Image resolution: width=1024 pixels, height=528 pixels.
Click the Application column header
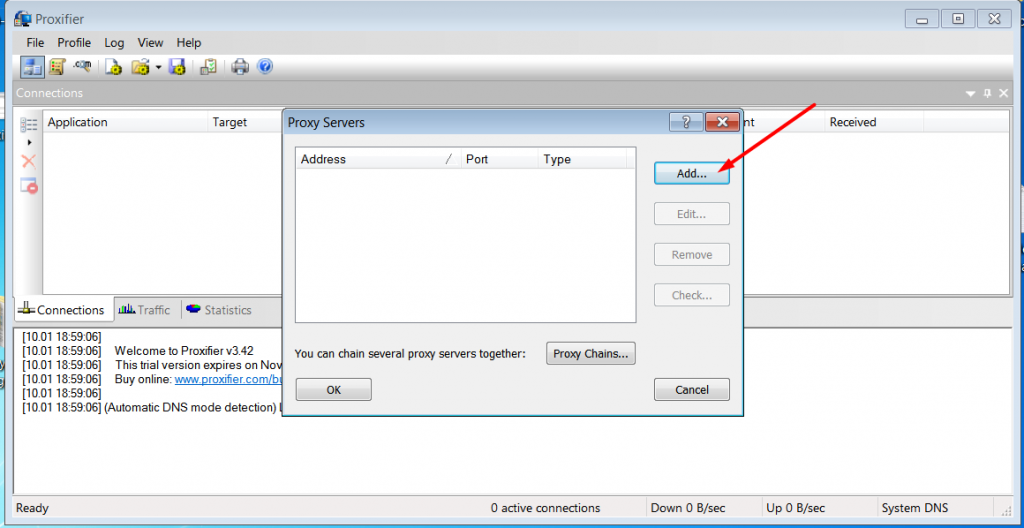coord(125,122)
